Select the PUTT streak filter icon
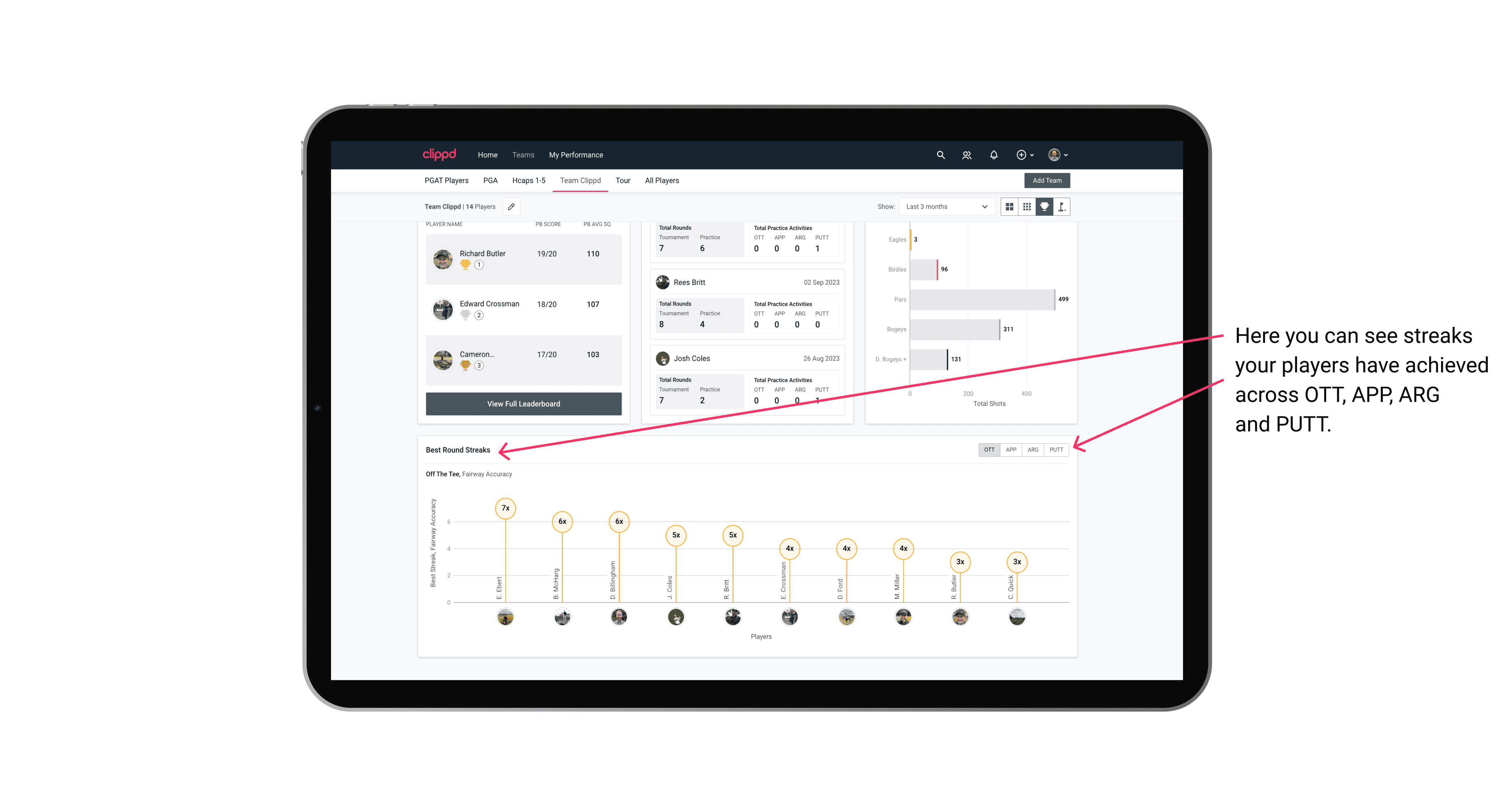 [1057, 449]
